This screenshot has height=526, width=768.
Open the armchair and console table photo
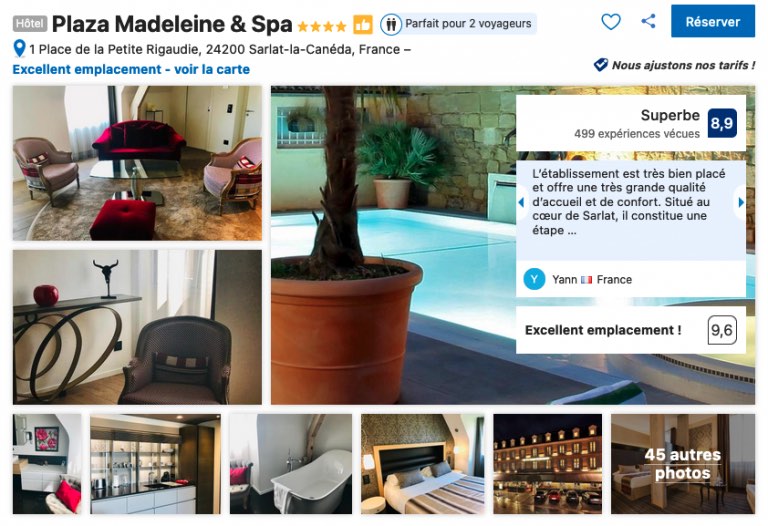click(137, 327)
